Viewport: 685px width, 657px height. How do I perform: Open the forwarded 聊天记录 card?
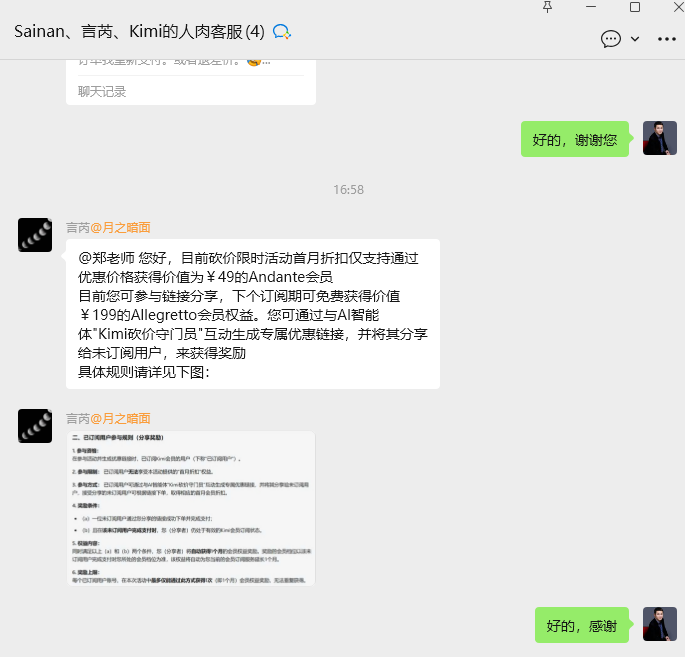pos(191,82)
